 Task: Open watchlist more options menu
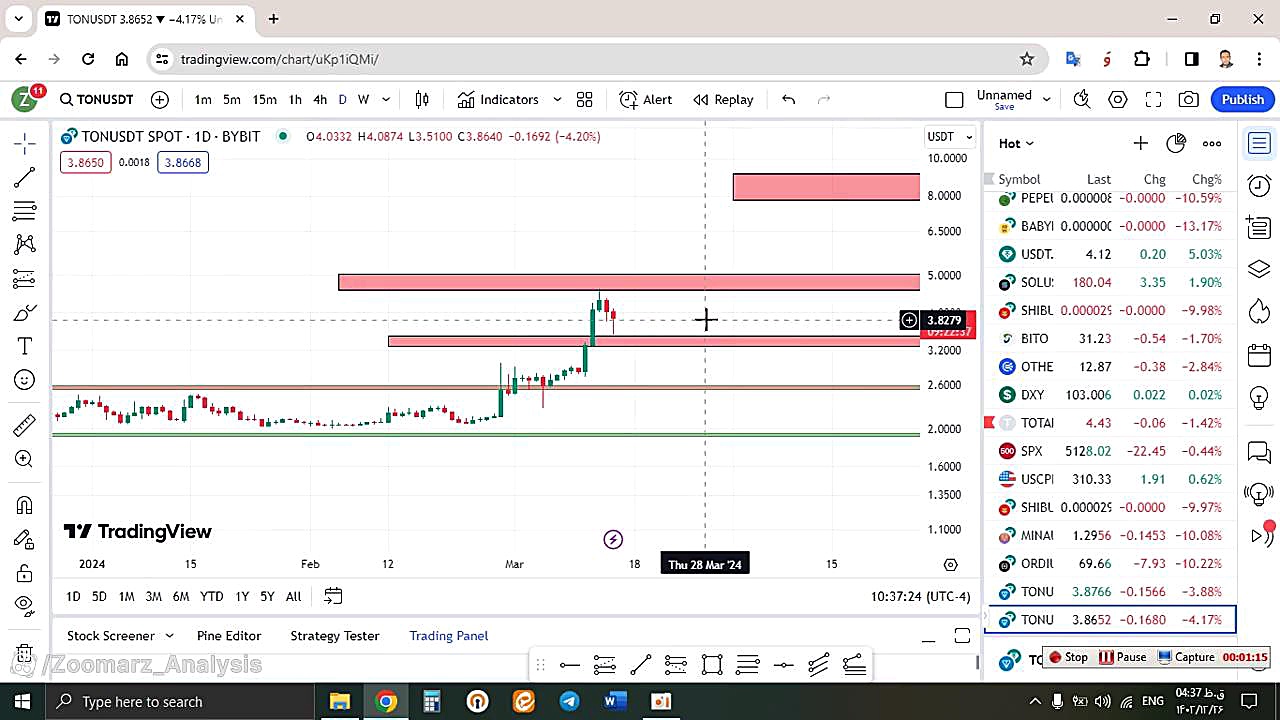pyautogui.click(x=1212, y=143)
